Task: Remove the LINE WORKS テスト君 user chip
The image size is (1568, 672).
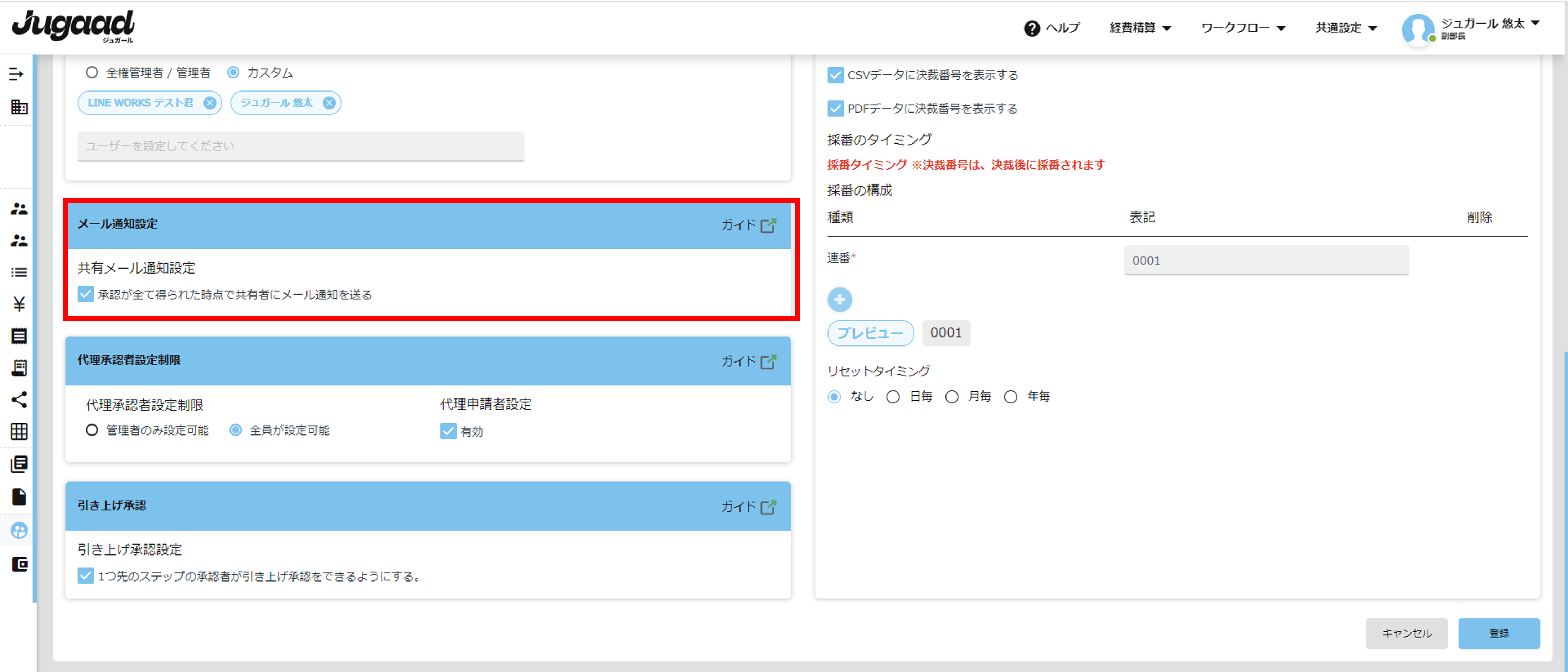Action: coord(210,103)
